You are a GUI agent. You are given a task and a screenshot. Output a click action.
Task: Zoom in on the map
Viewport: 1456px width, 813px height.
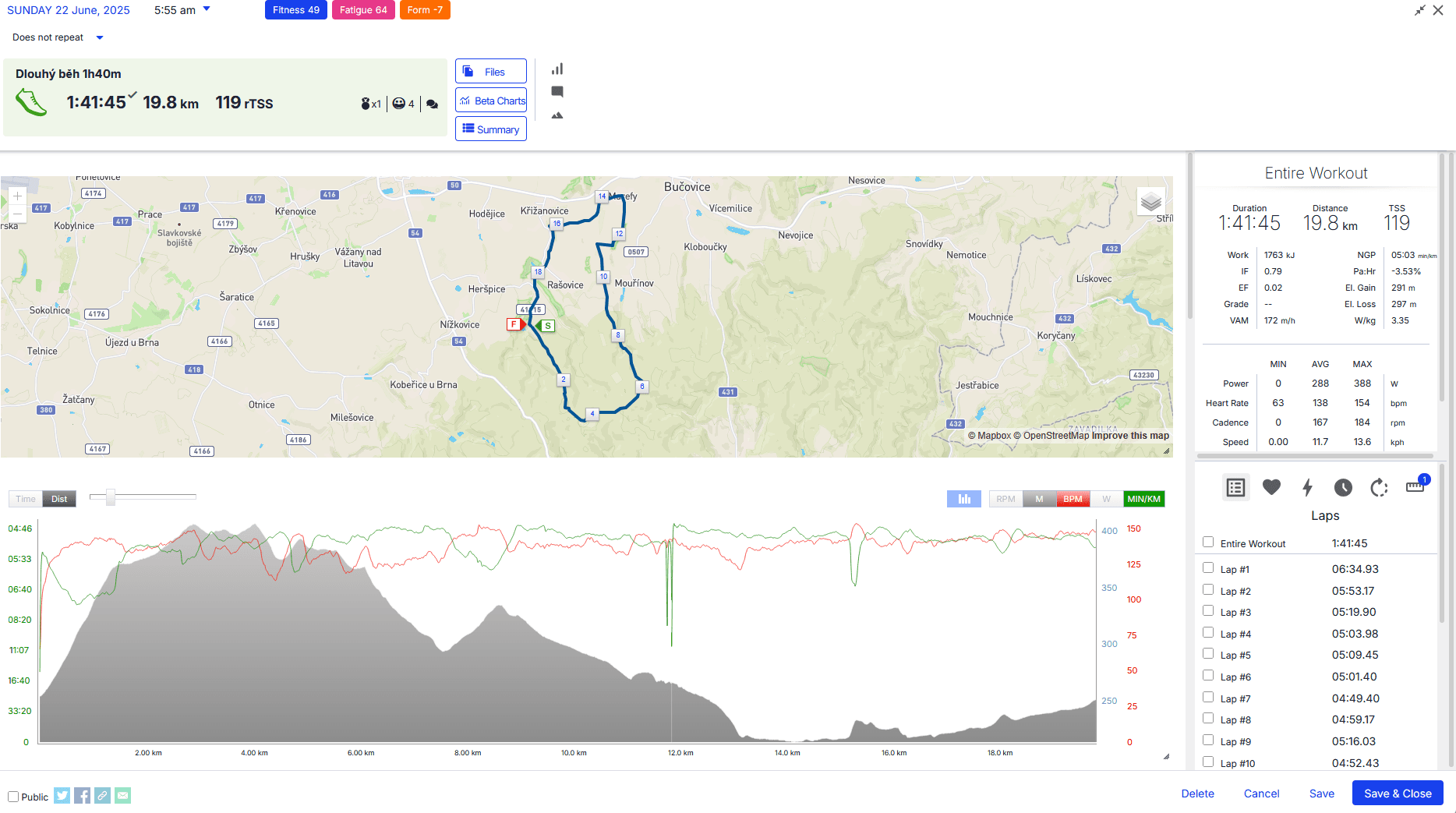tap(17, 196)
